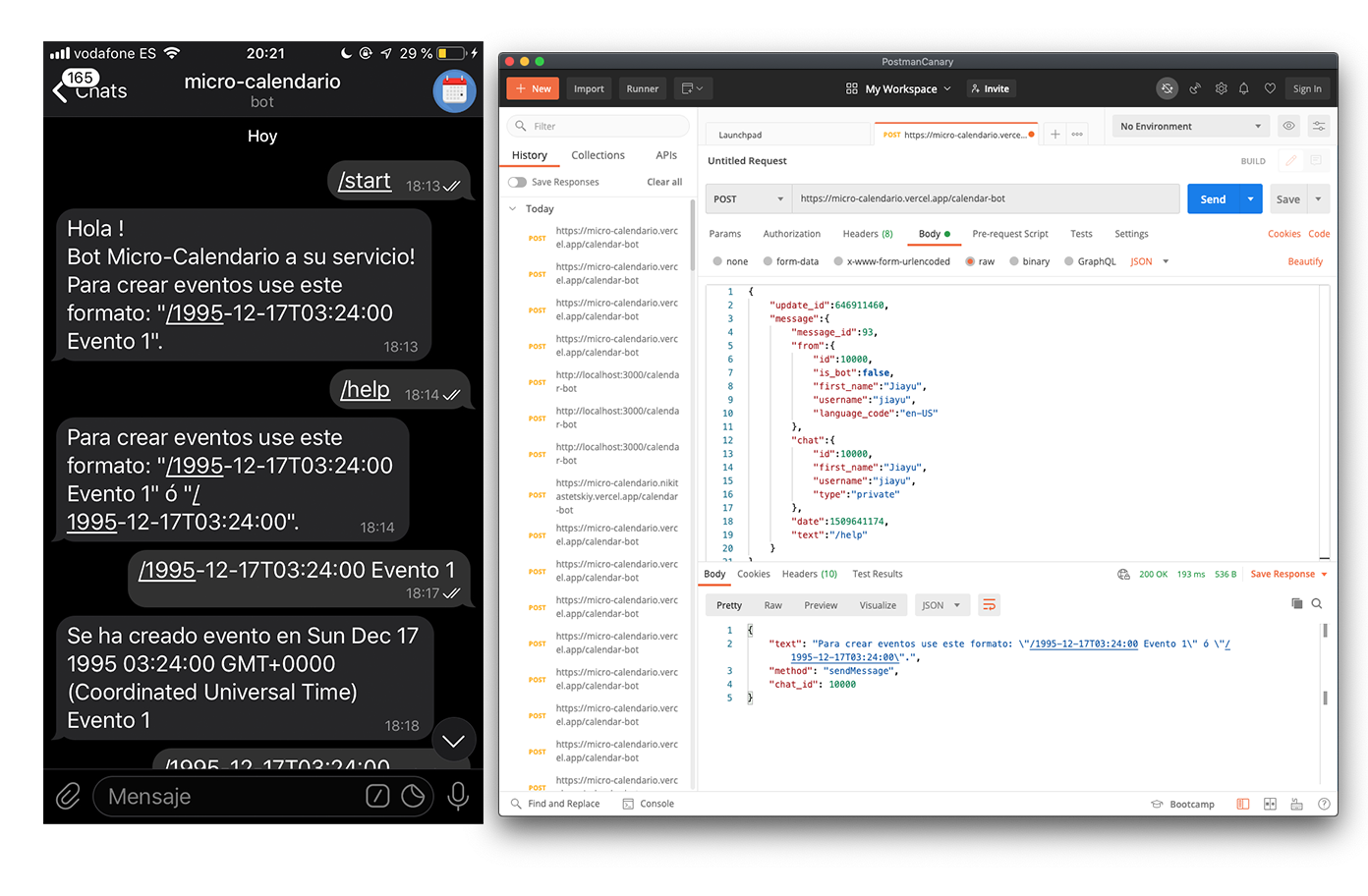Tap attachment paperclip icon in Telegram
Viewport: 1368px width, 896px height.
pos(68,796)
